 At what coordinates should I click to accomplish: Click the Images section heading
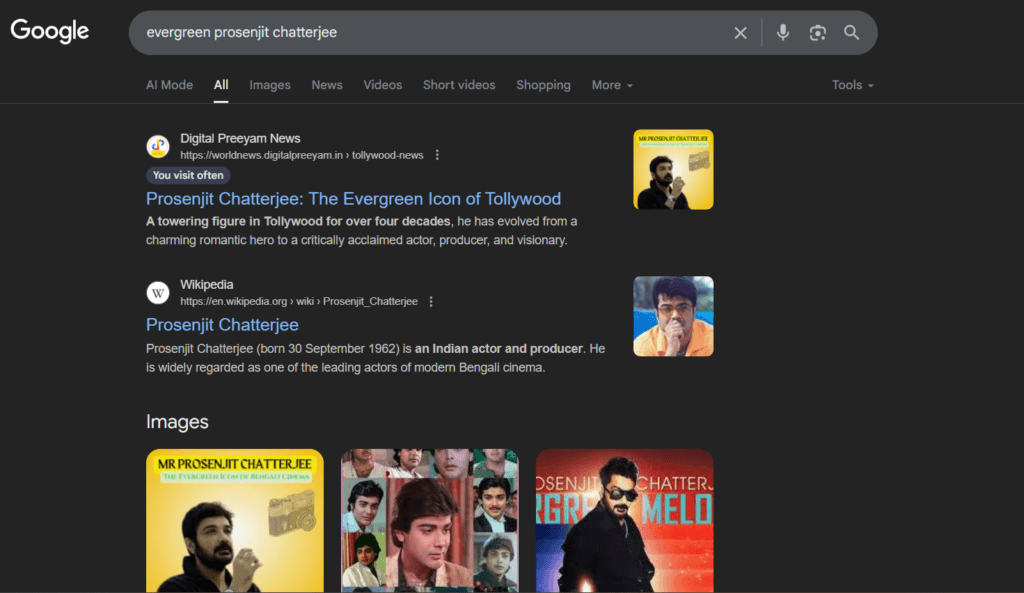tap(177, 422)
